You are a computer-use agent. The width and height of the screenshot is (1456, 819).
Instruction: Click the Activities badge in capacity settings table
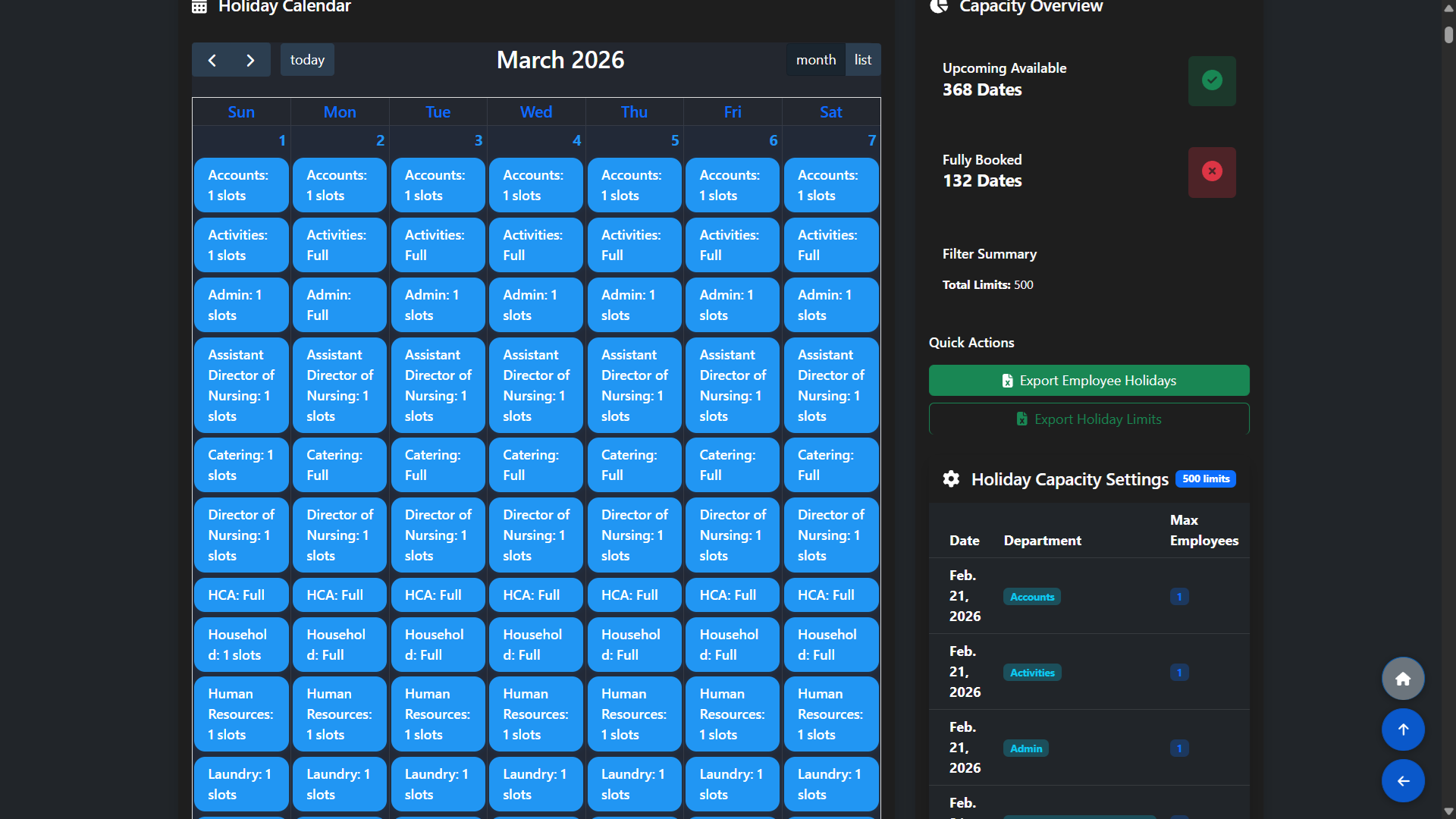pyautogui.click(x=1031, y=672)
